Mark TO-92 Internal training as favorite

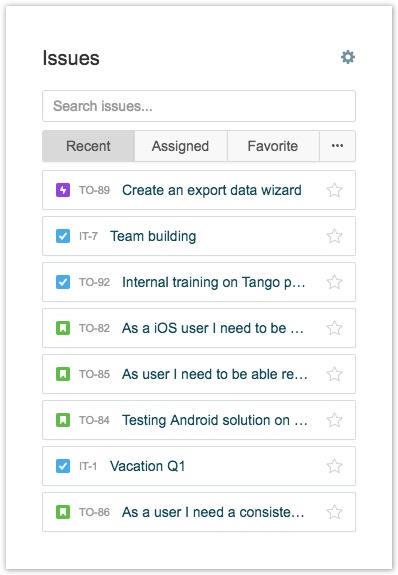click(x=334, y=282)
